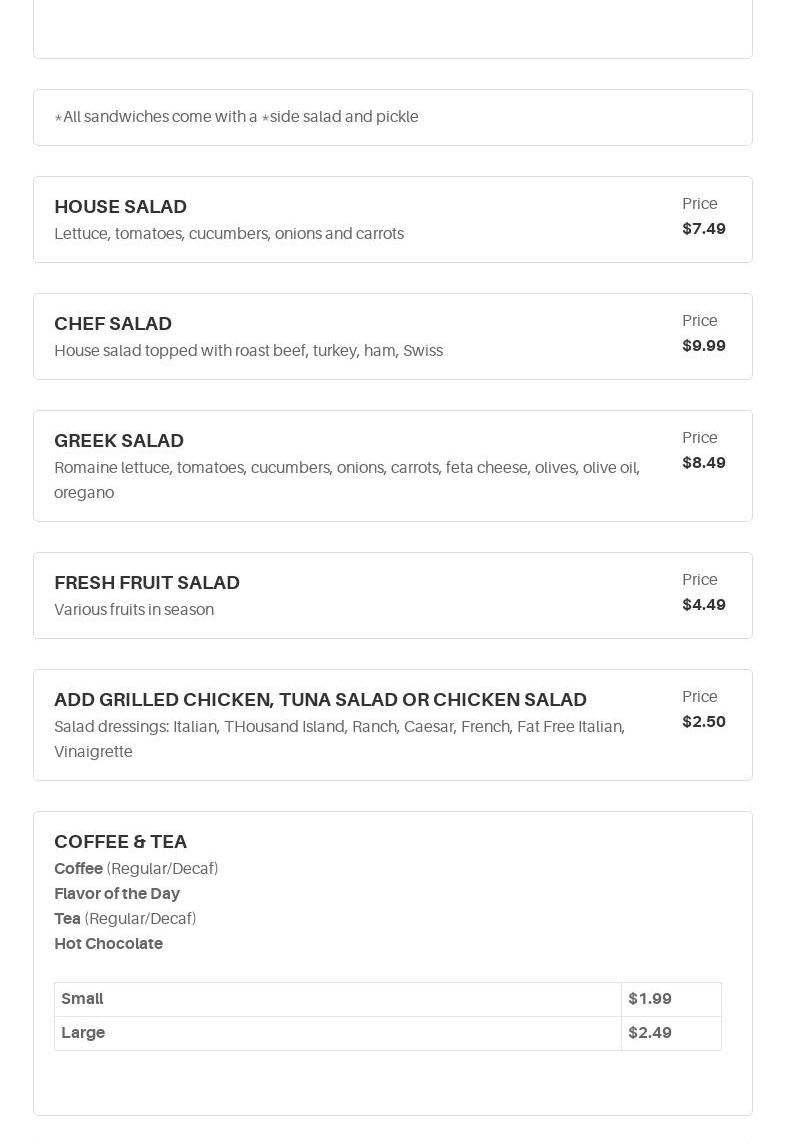Select the Various fruits in season description

tap(134, 610)
